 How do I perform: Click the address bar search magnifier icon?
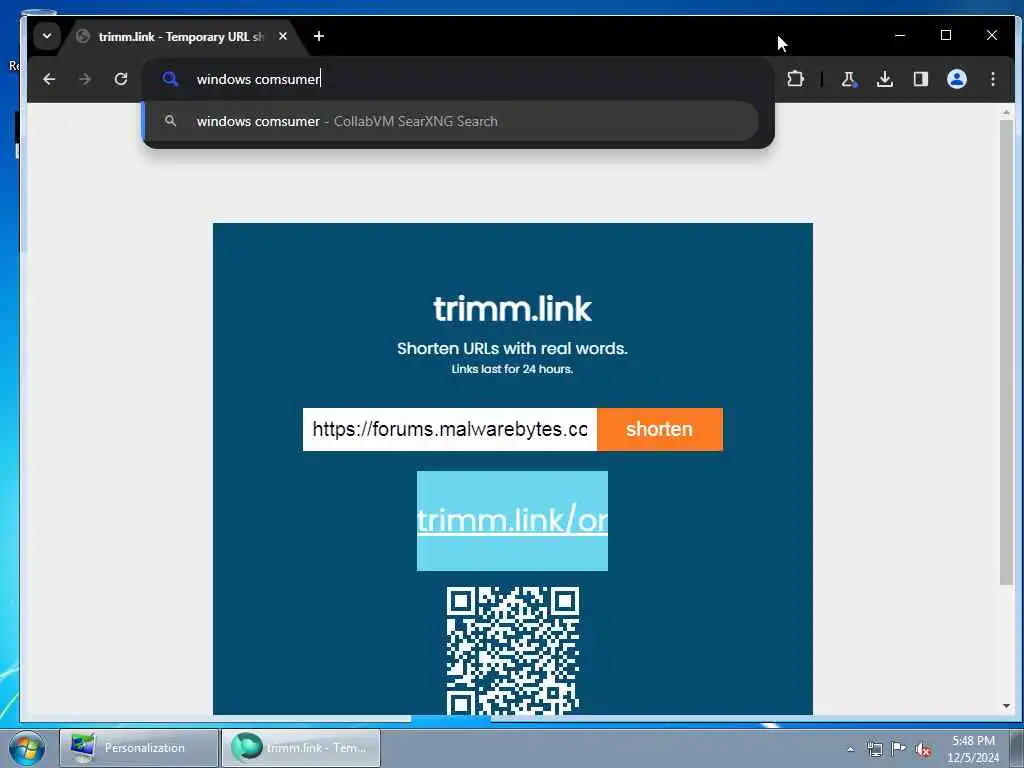(x=170, y=79)
